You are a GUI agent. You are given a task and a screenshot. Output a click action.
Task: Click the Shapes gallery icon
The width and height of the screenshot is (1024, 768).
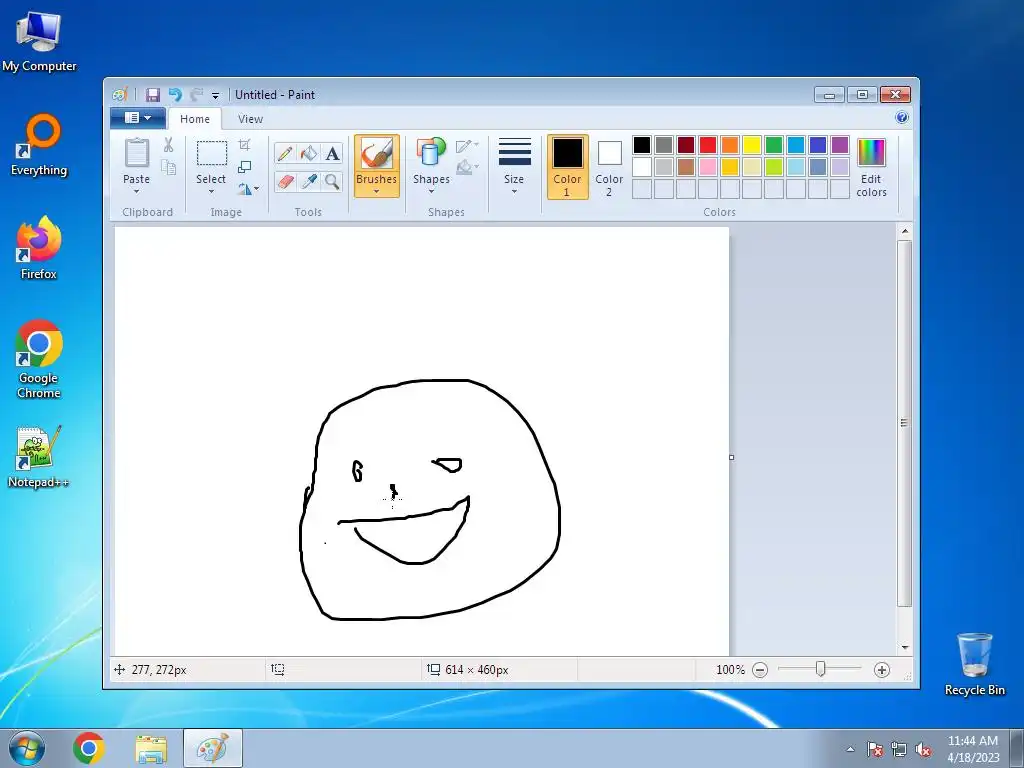[x=430, y=152]
